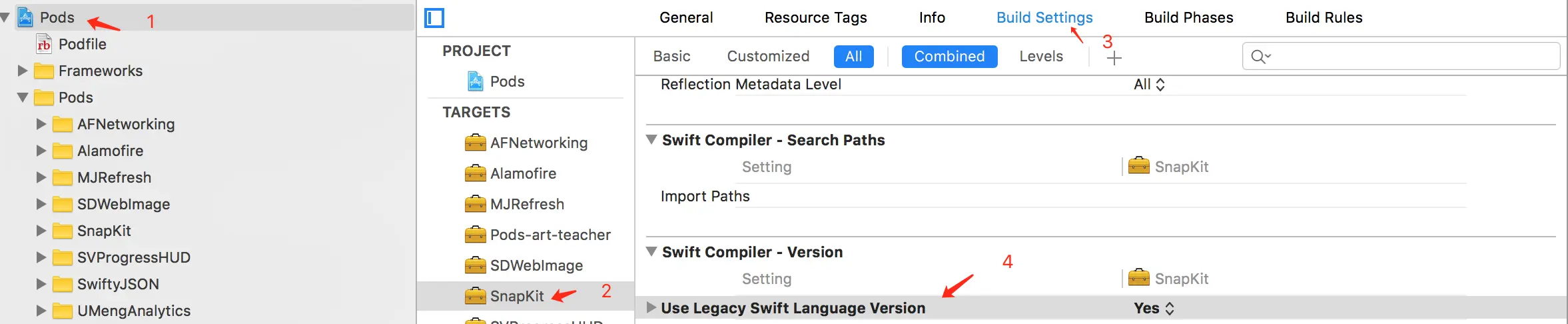Click the hide targets list panel icon
Screen dimensions: 1568x324
(434, 18)
